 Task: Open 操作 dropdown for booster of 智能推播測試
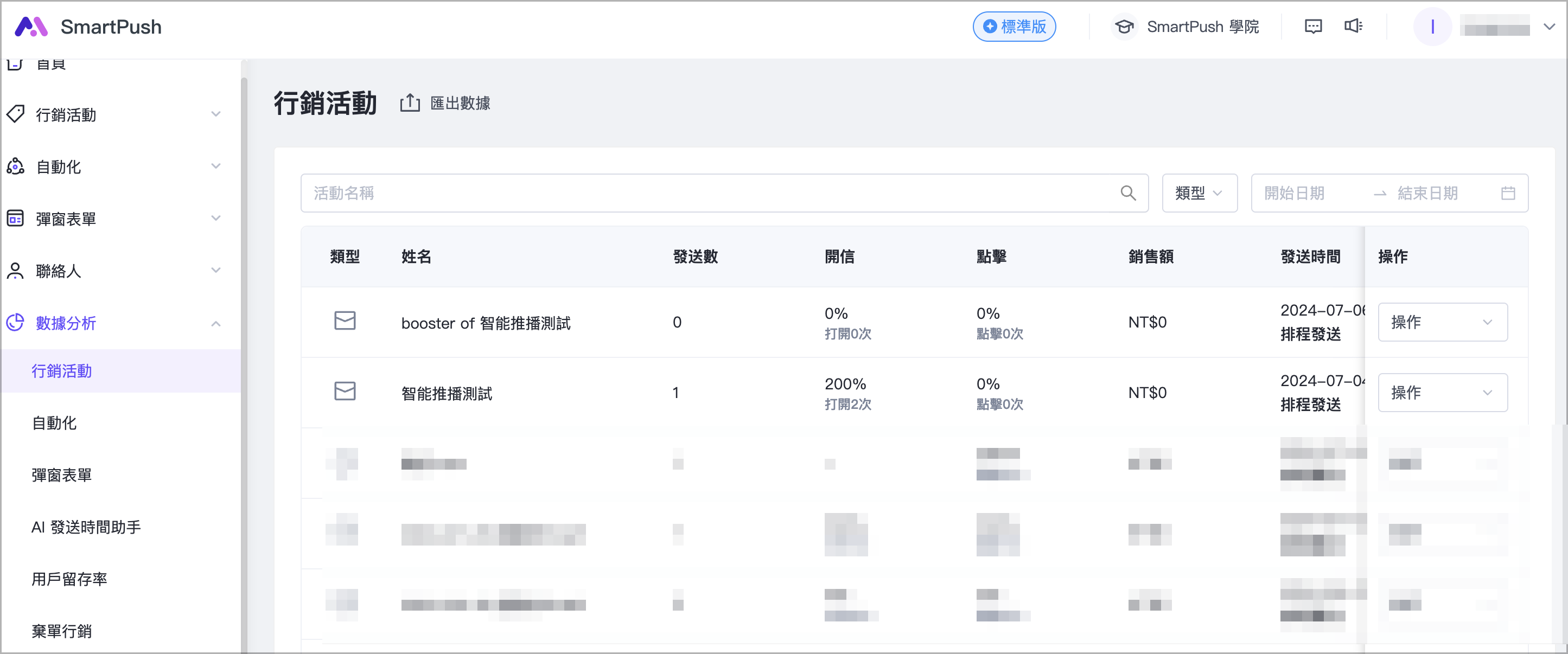[x=1442, y=322]
